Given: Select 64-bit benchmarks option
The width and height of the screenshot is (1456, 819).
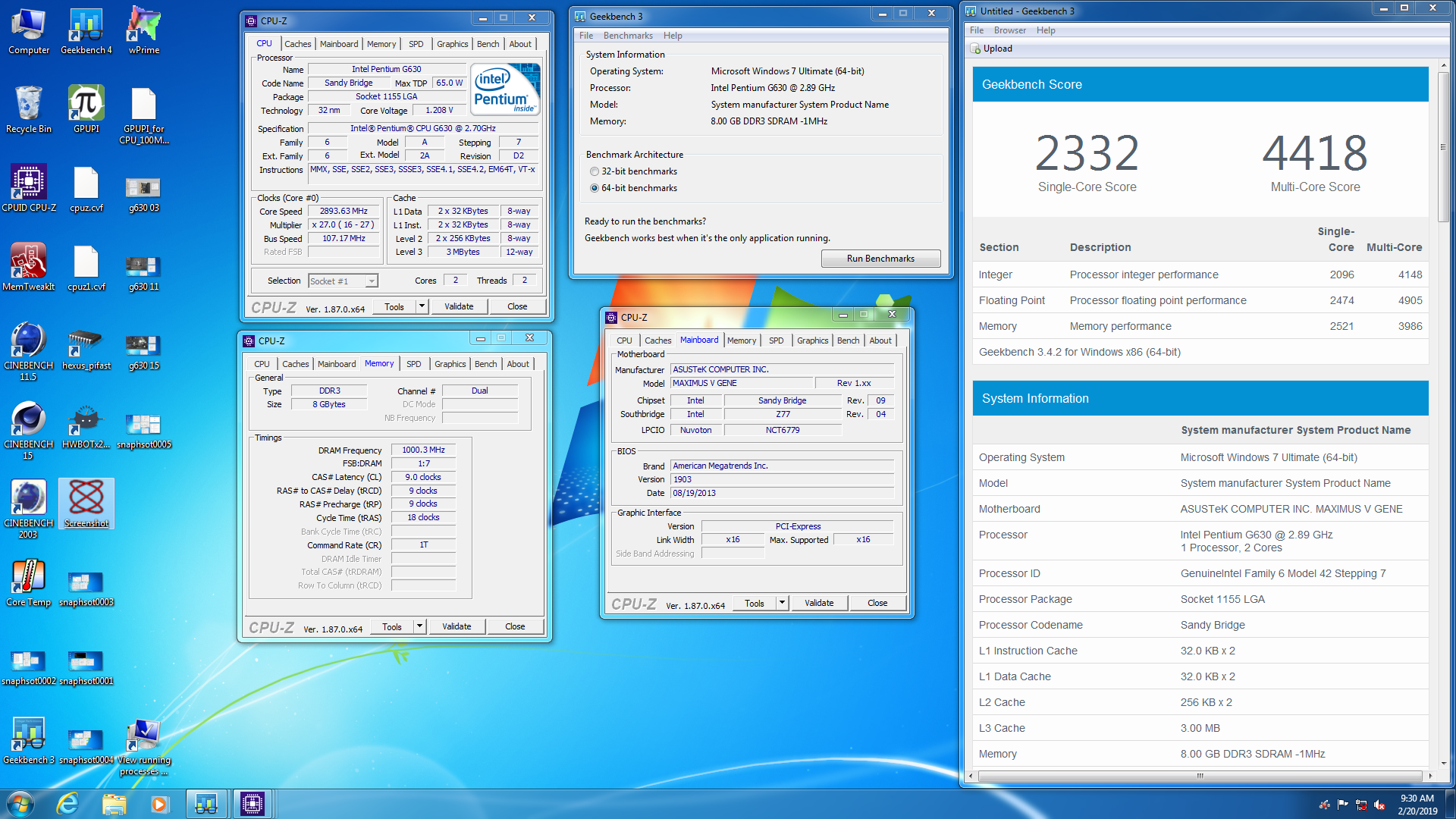Looking at the screenshot, I should 634,188.
